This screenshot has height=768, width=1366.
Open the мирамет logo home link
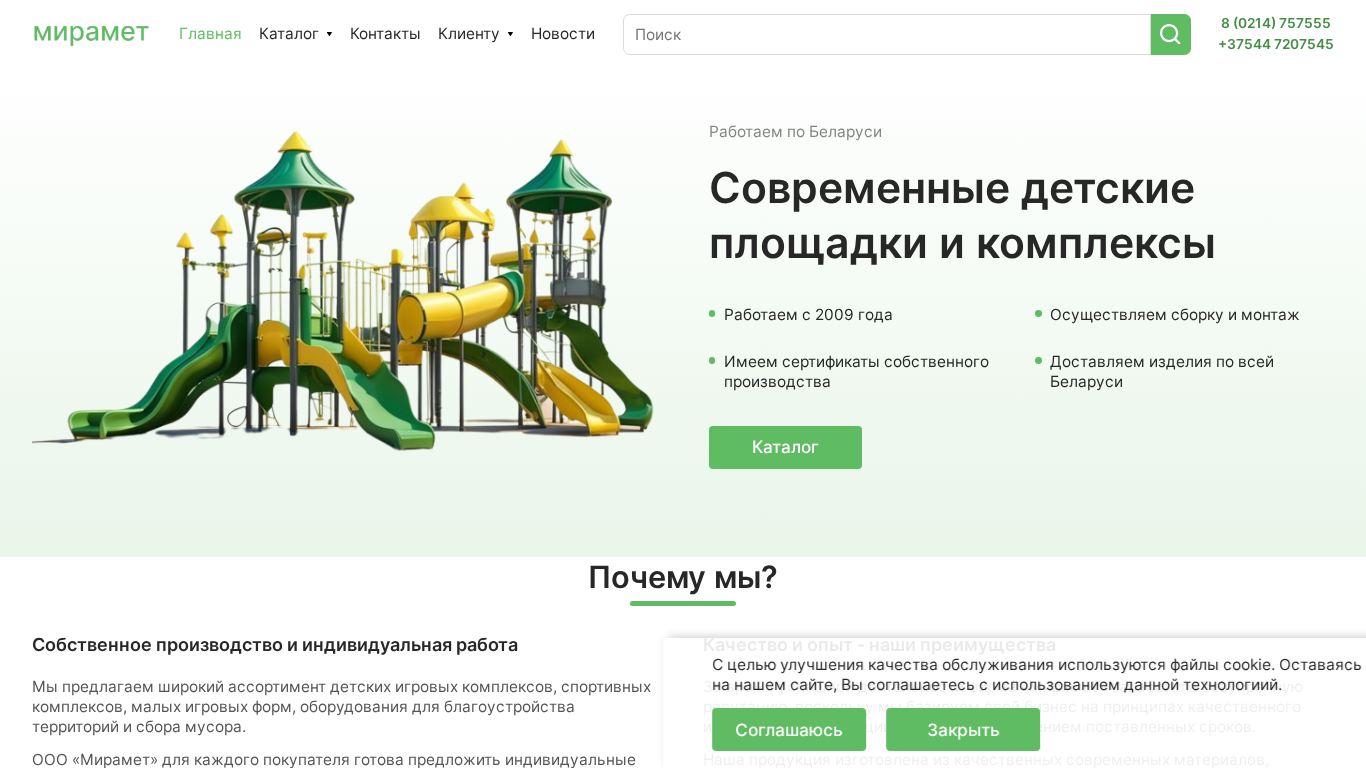[91, 33]
